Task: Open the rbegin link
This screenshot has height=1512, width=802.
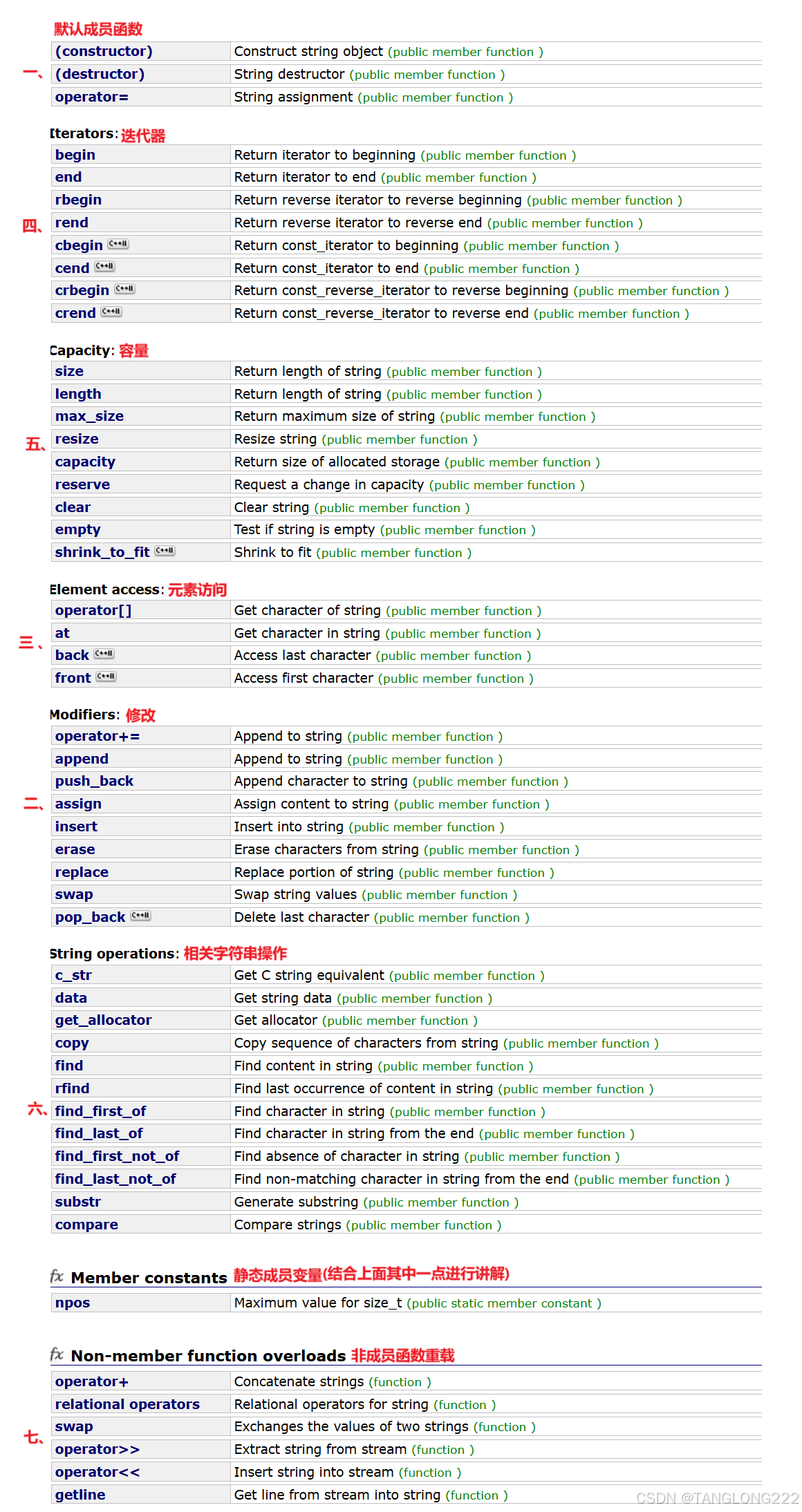Action: (x=78, y=200)
